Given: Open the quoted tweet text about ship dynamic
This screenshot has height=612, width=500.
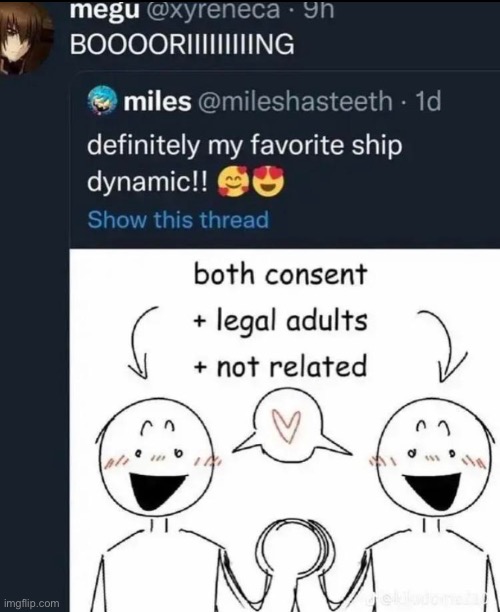Looking at the screenshot, I should click(245, 163).
